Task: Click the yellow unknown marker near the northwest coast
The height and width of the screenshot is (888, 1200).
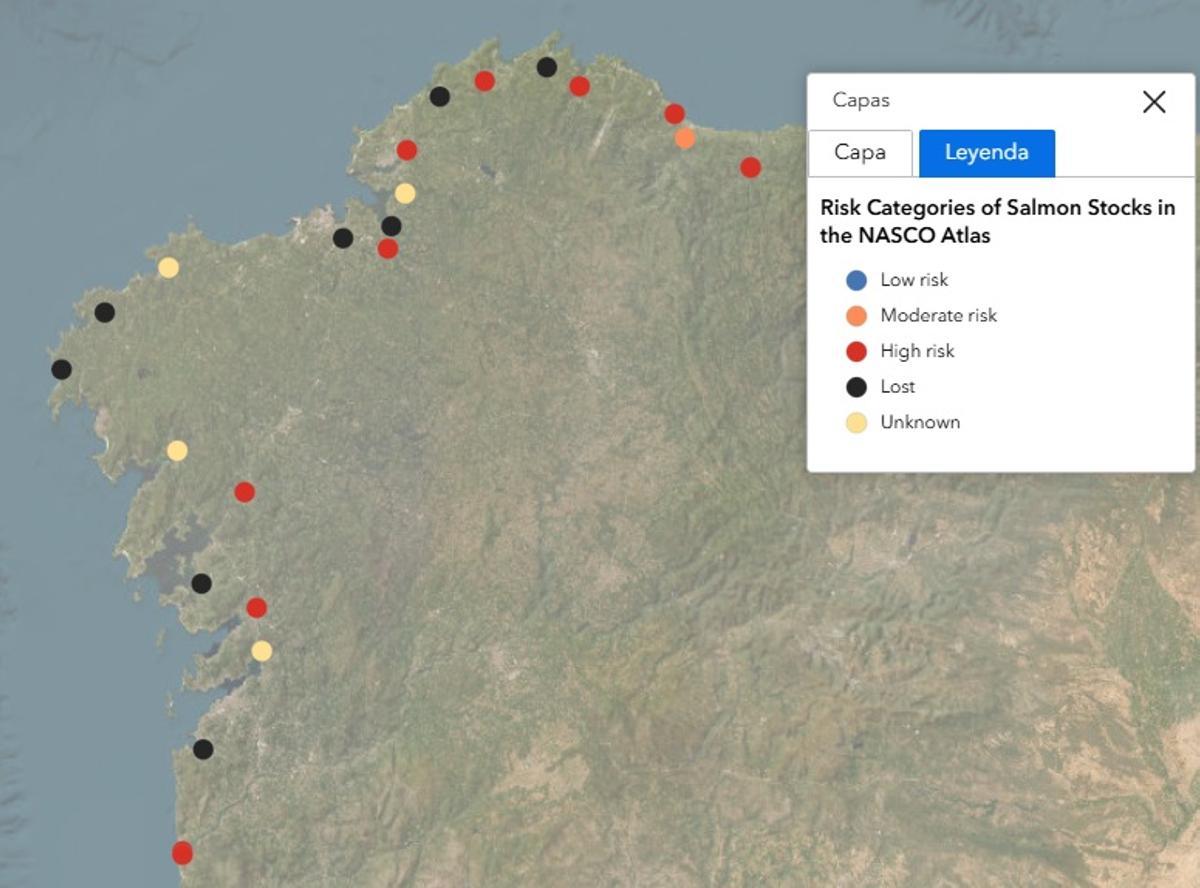Action: coord(169,266)
